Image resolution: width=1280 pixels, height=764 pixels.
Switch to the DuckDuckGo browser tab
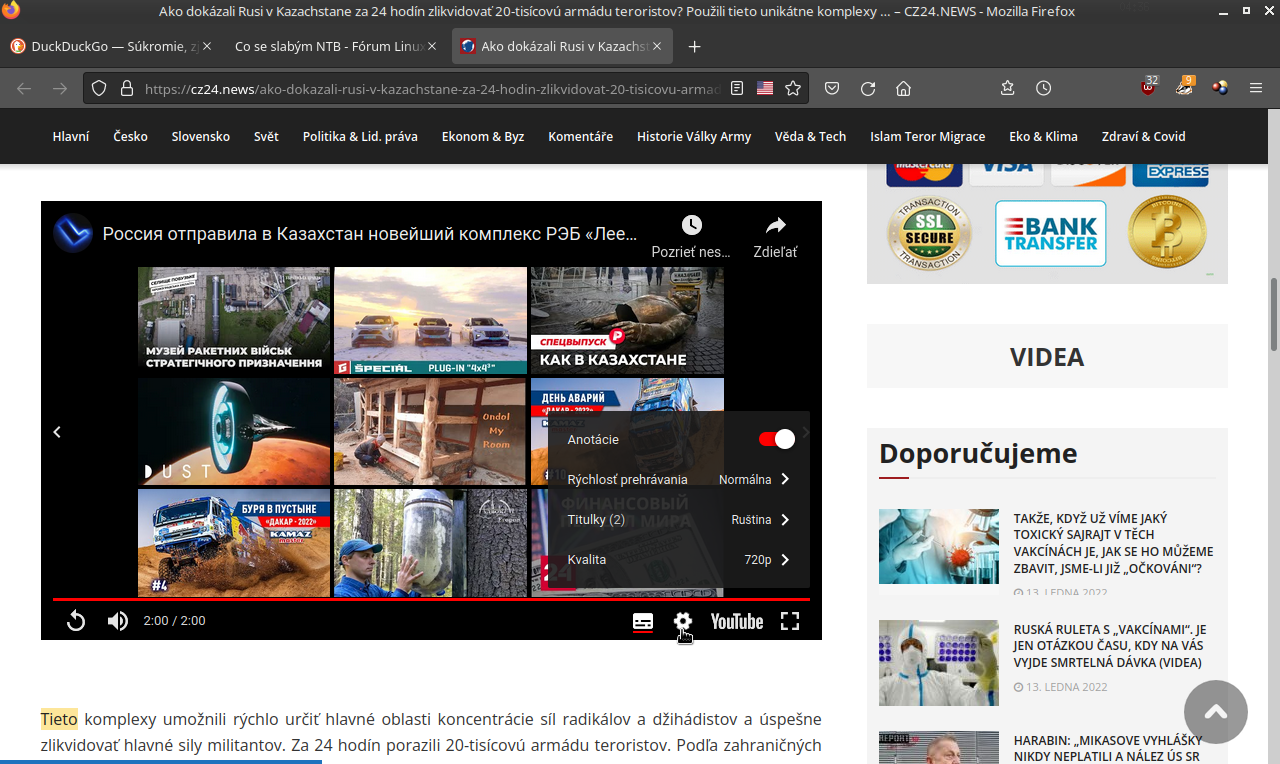tap(109, 46)
